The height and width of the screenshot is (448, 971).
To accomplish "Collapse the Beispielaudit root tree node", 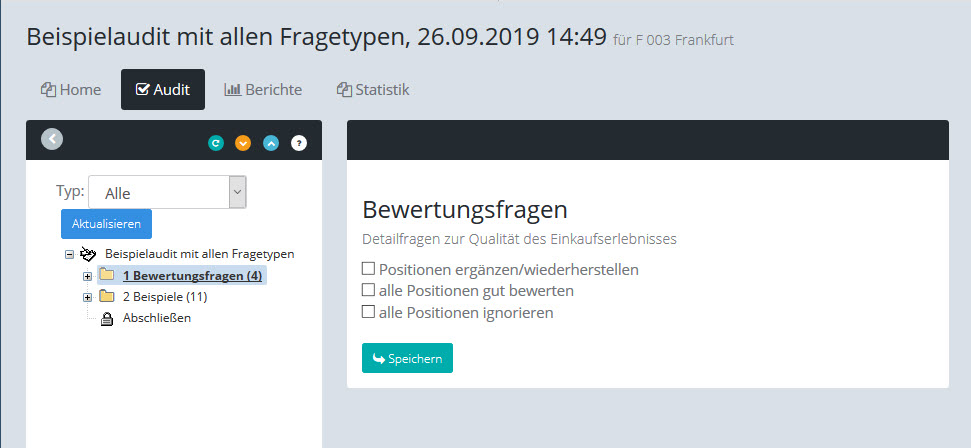I will click(69, 255).
